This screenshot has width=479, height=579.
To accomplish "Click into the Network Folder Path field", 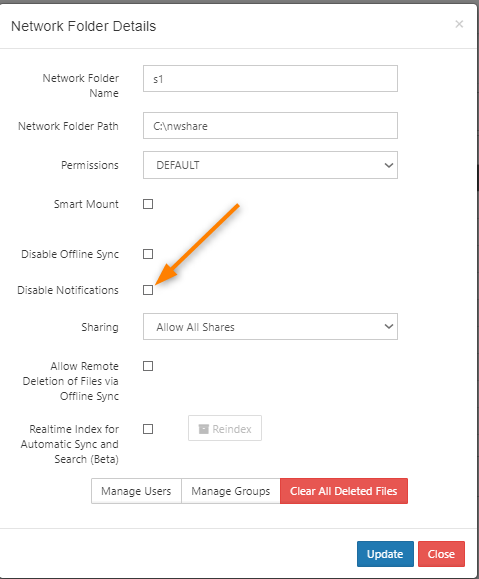I will coord(270,126).
